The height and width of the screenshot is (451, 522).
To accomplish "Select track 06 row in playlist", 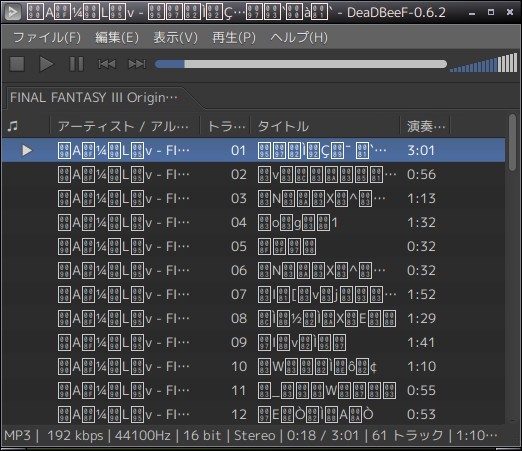I will [x=253, y=270].
